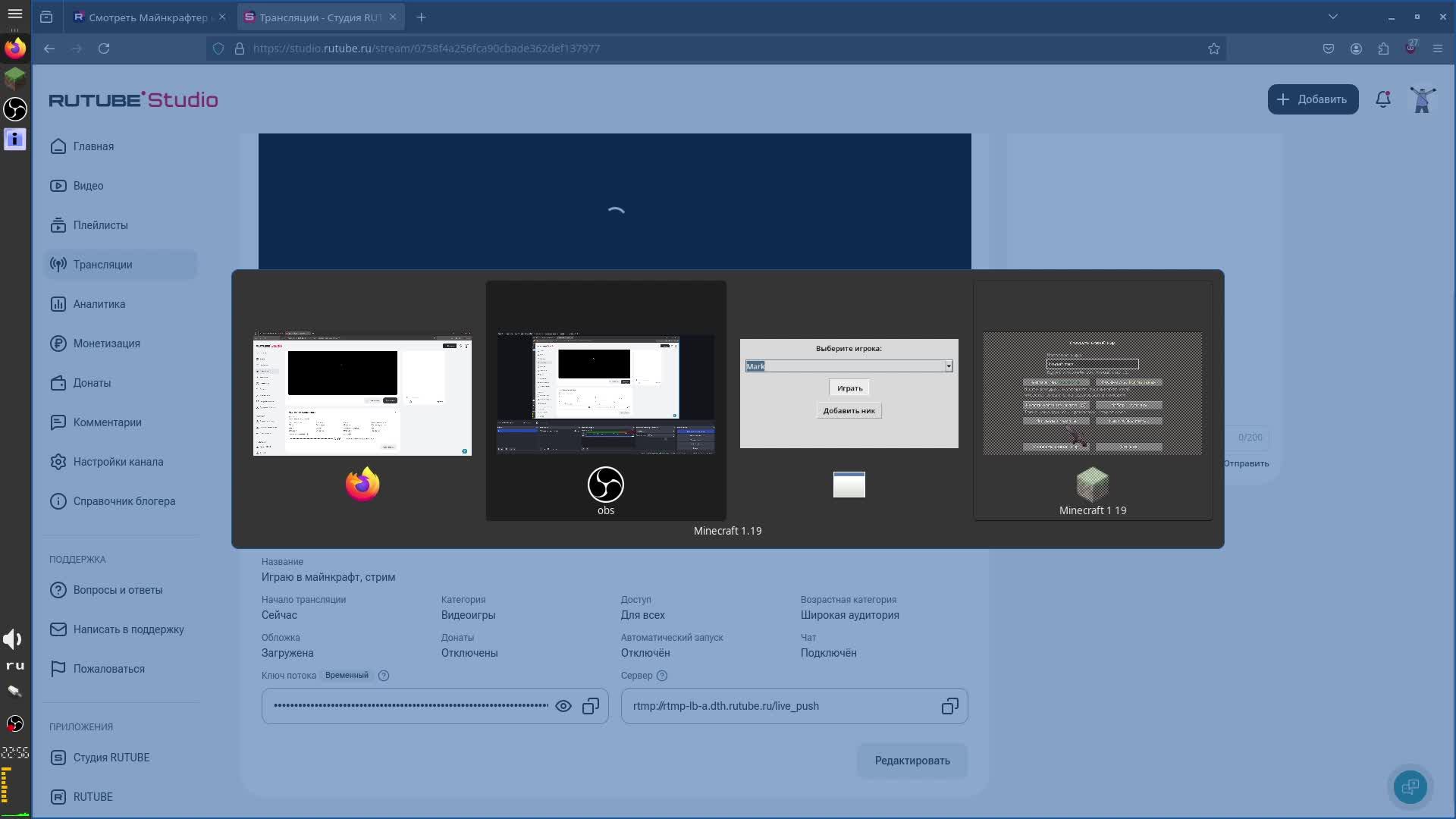
Task: Copy the server URL with copy icon
Action: (x=949, y=706)
